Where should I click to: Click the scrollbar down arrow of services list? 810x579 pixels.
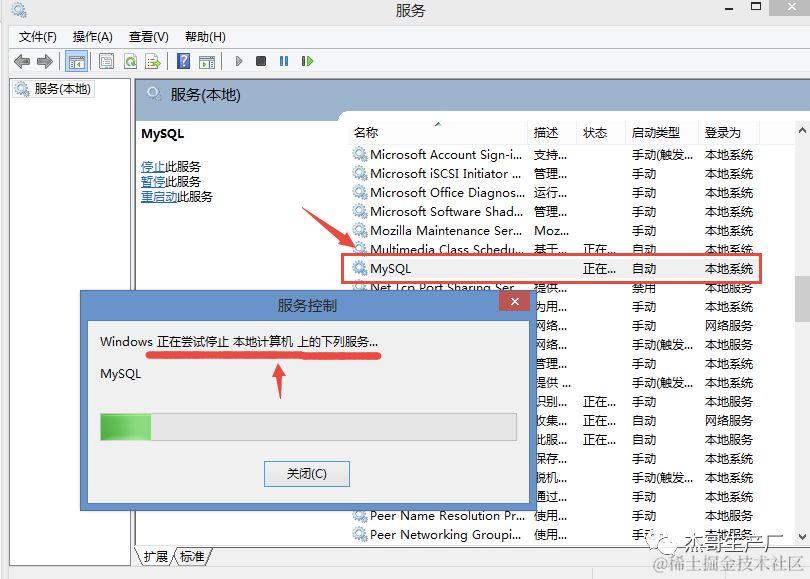802,537
